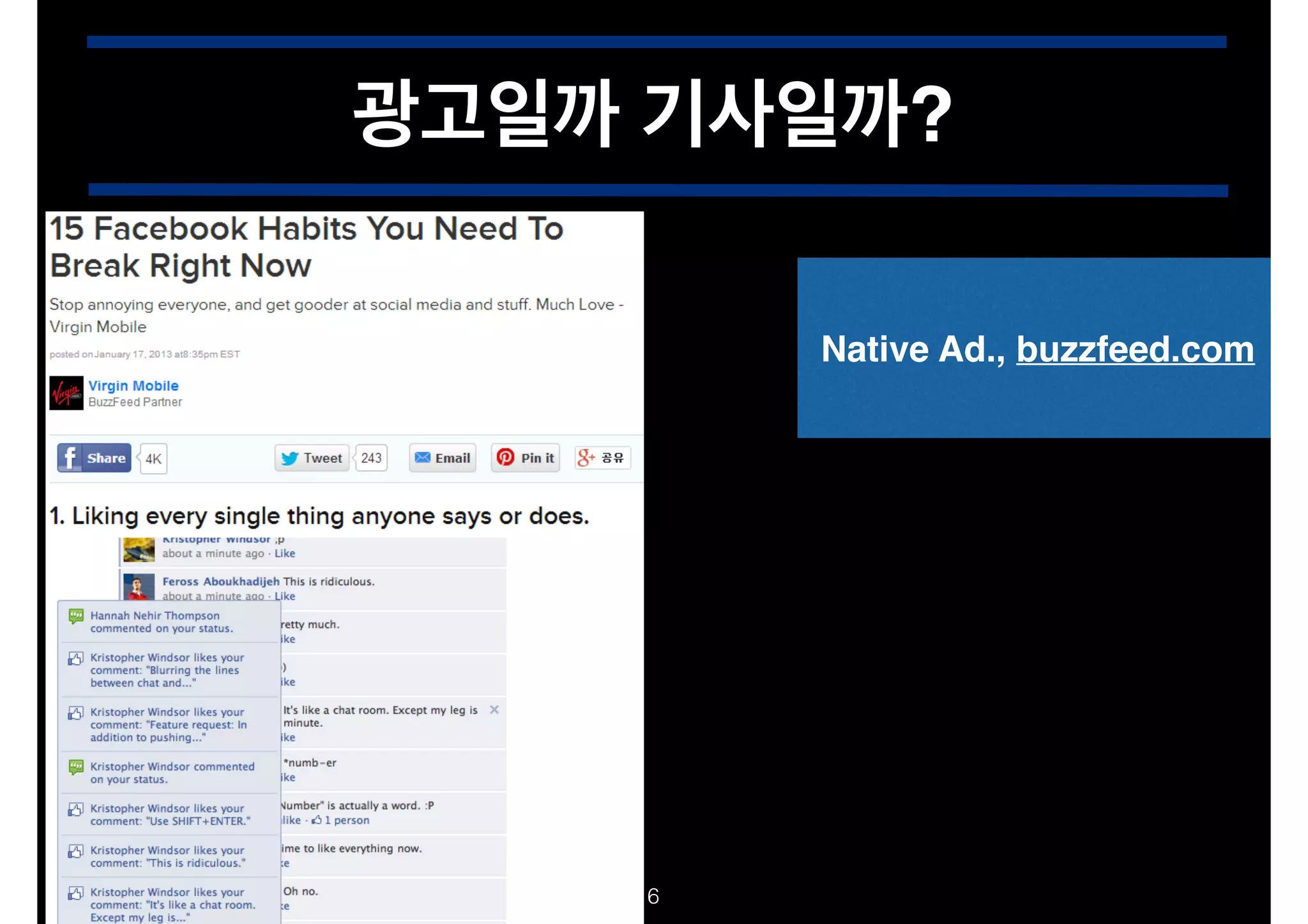Click the Kristopher Windsor comment thumbnail at top
1308x924 pixels.
point(139,549)
